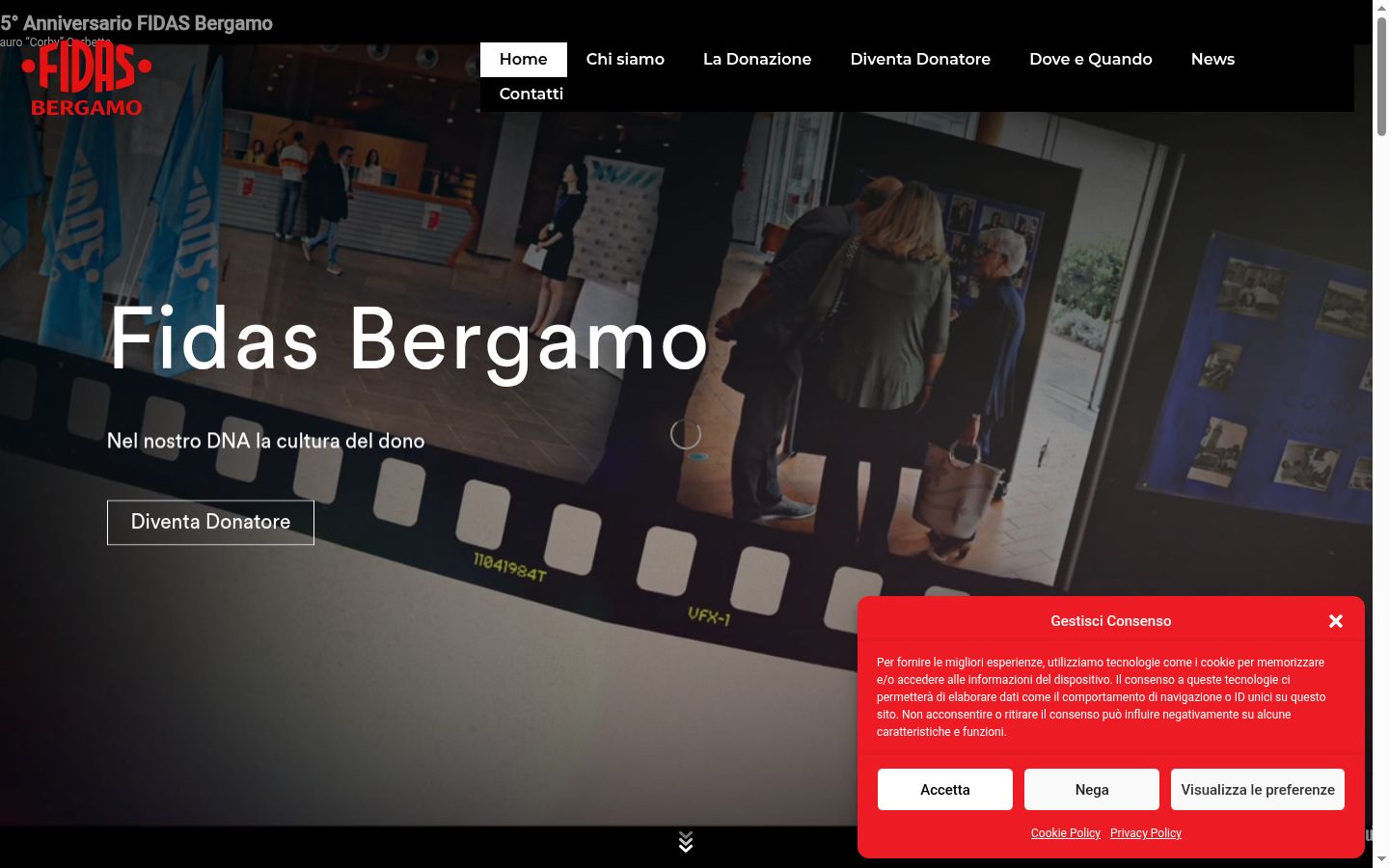The image size is (1389, 868).
Task: Open the Privacy Policy link
Action: tap(1146, 833)
